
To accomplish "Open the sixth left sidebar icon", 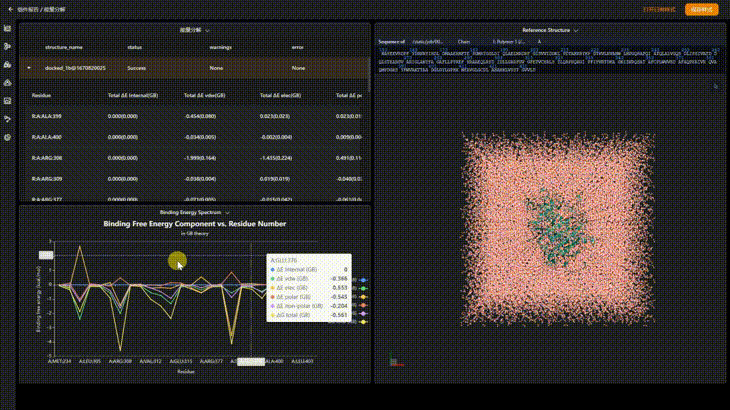I will click(7, 119).
